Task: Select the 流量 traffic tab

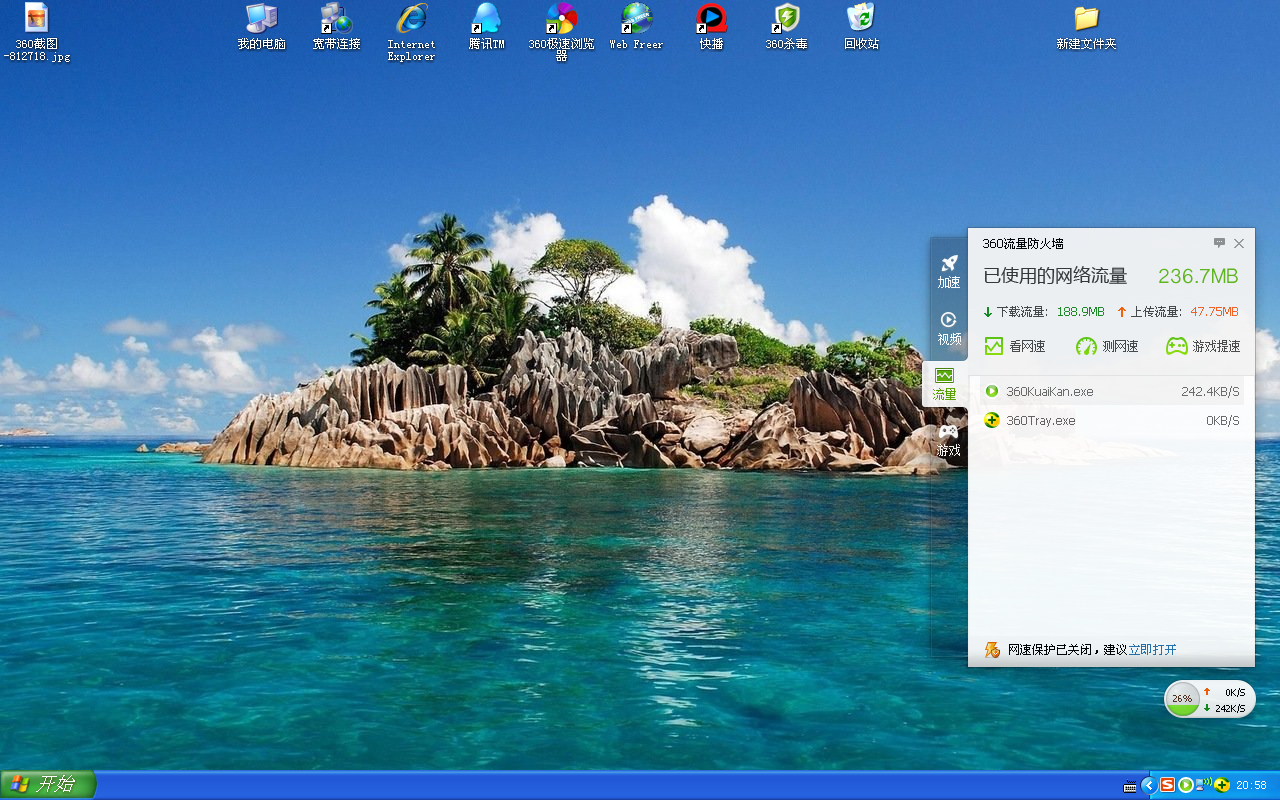Action: 944,383
